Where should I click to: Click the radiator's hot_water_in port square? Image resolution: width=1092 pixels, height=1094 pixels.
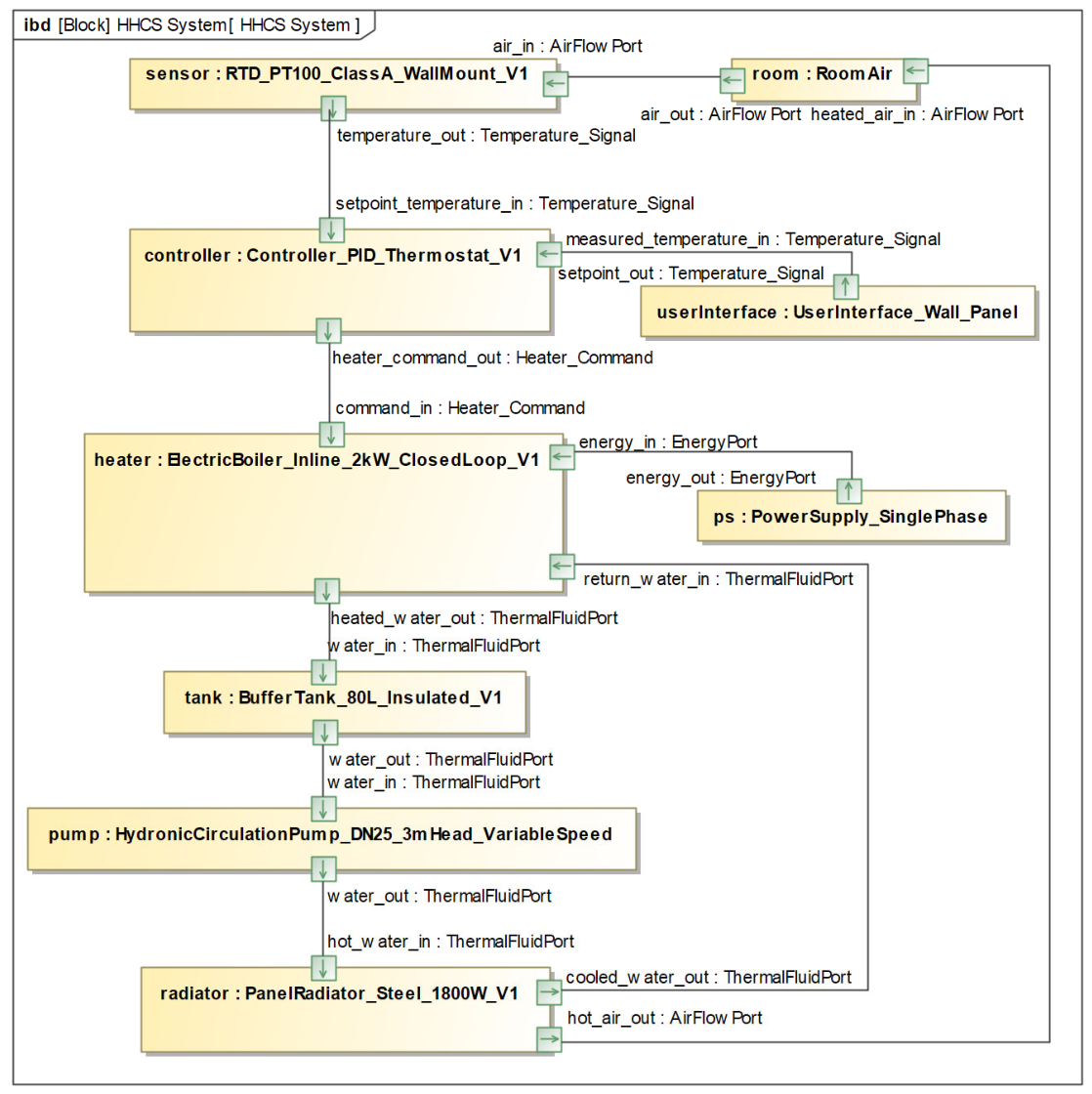(x=323, y=968)
